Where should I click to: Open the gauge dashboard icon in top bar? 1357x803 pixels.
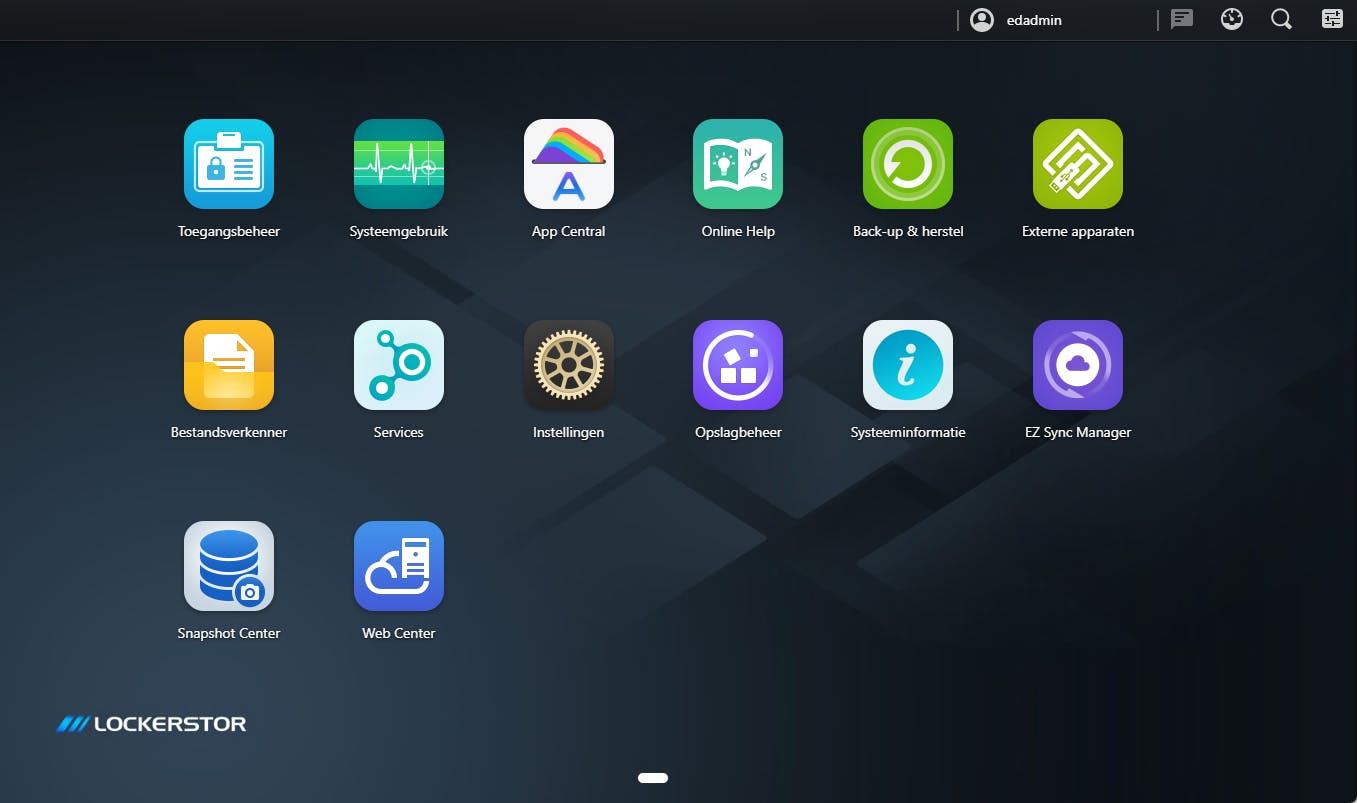(1232, 19)
